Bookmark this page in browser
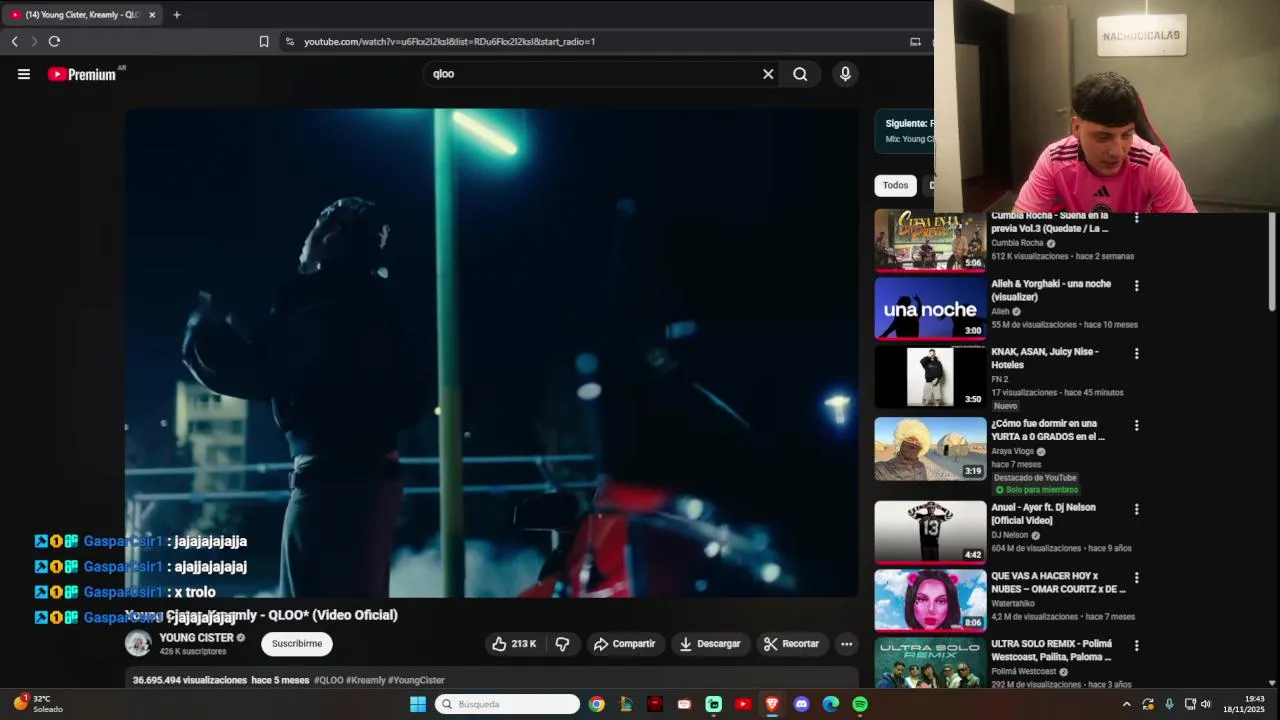Viewport: 1280px width, 720px height. click(x=264, y=41)
